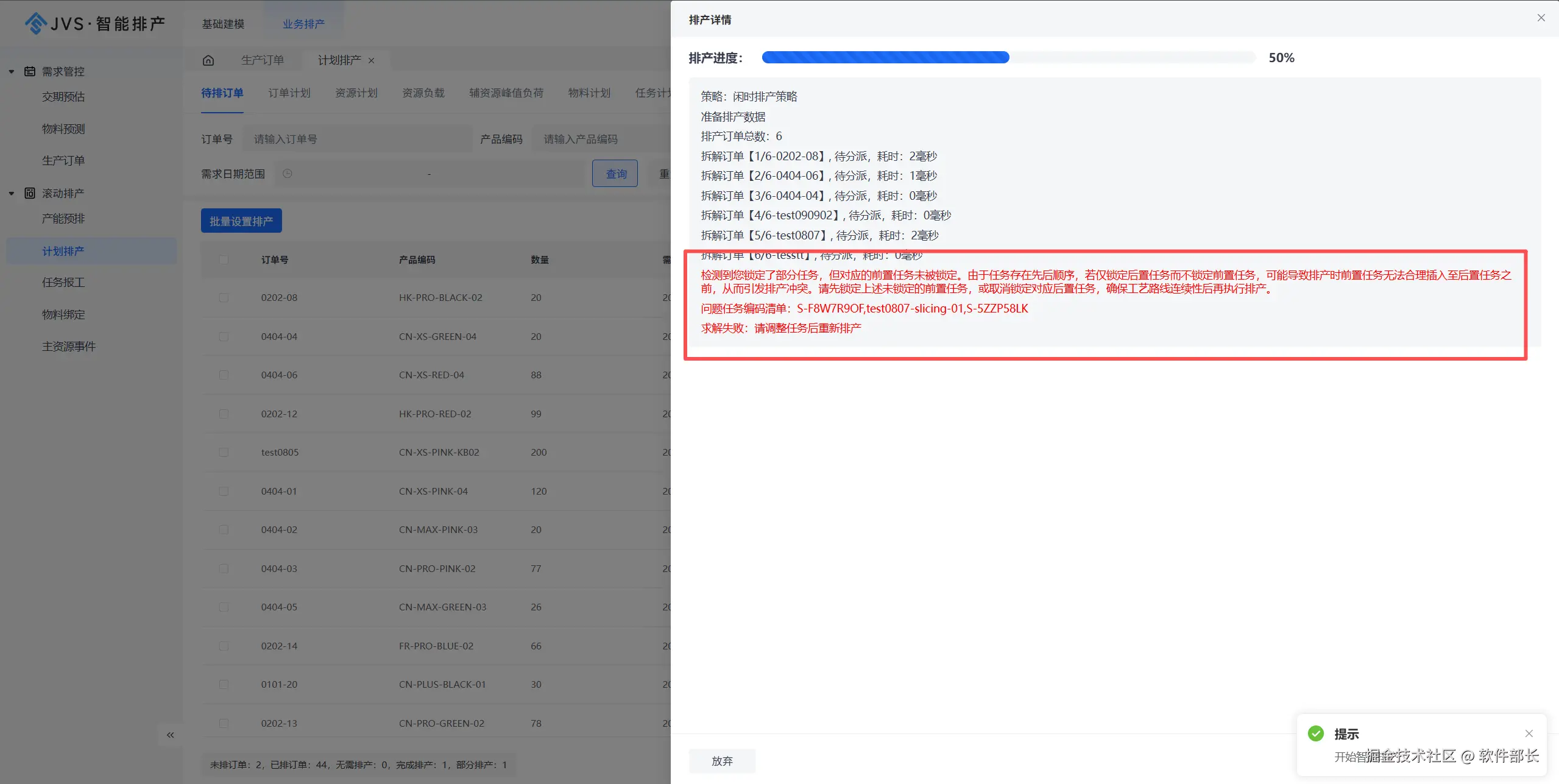Image resolution: width=1559 pixels, height=784 pixels.
Task: Click the JVS logo icon
Action: pos(36,24)
